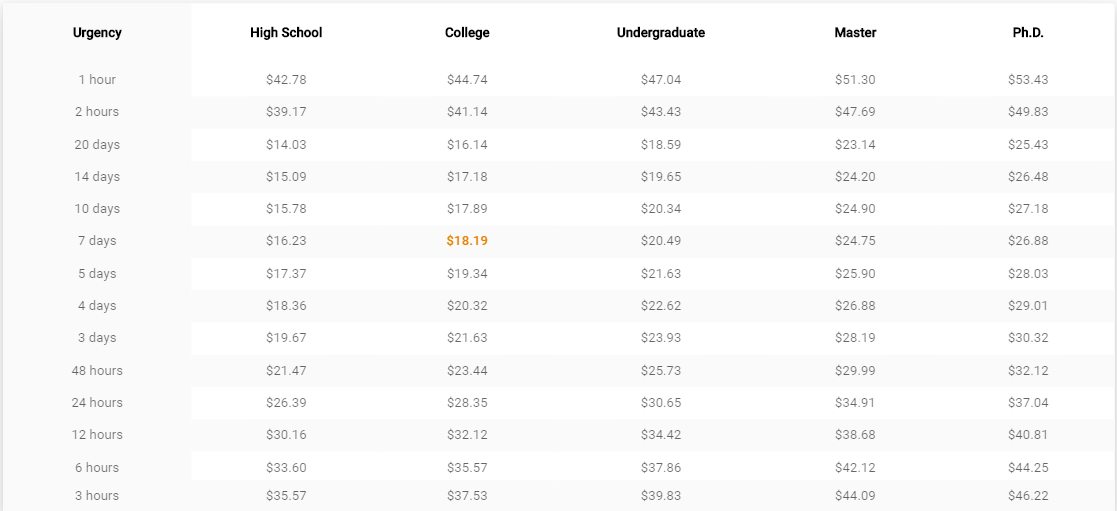This screenshot has width=1117, height=511.
Task: Select the $23.93 Undergraduate price
Action: click(661, 338)
